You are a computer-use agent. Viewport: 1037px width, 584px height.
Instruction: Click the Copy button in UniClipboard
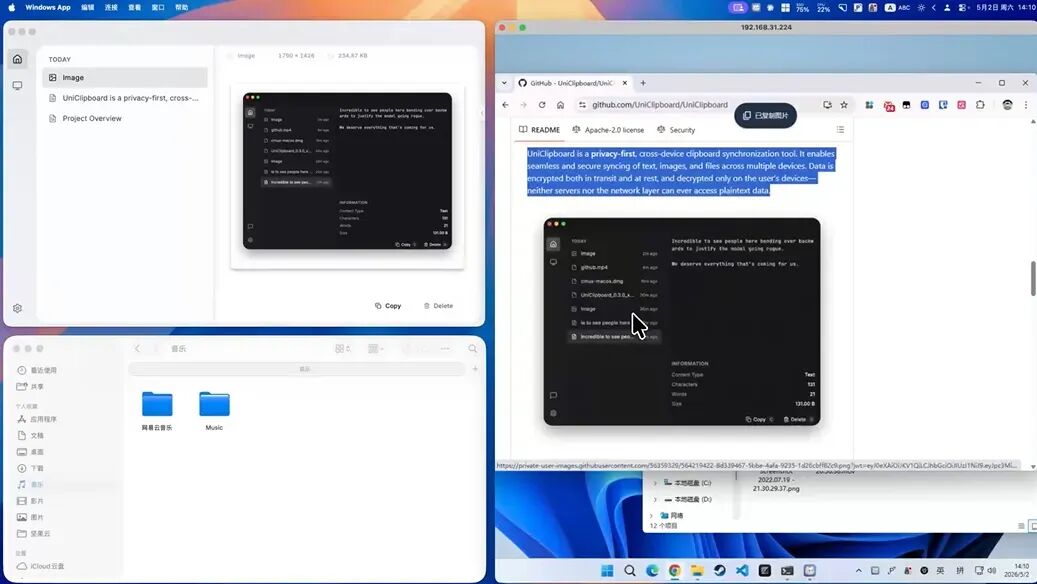pos(388,306)
